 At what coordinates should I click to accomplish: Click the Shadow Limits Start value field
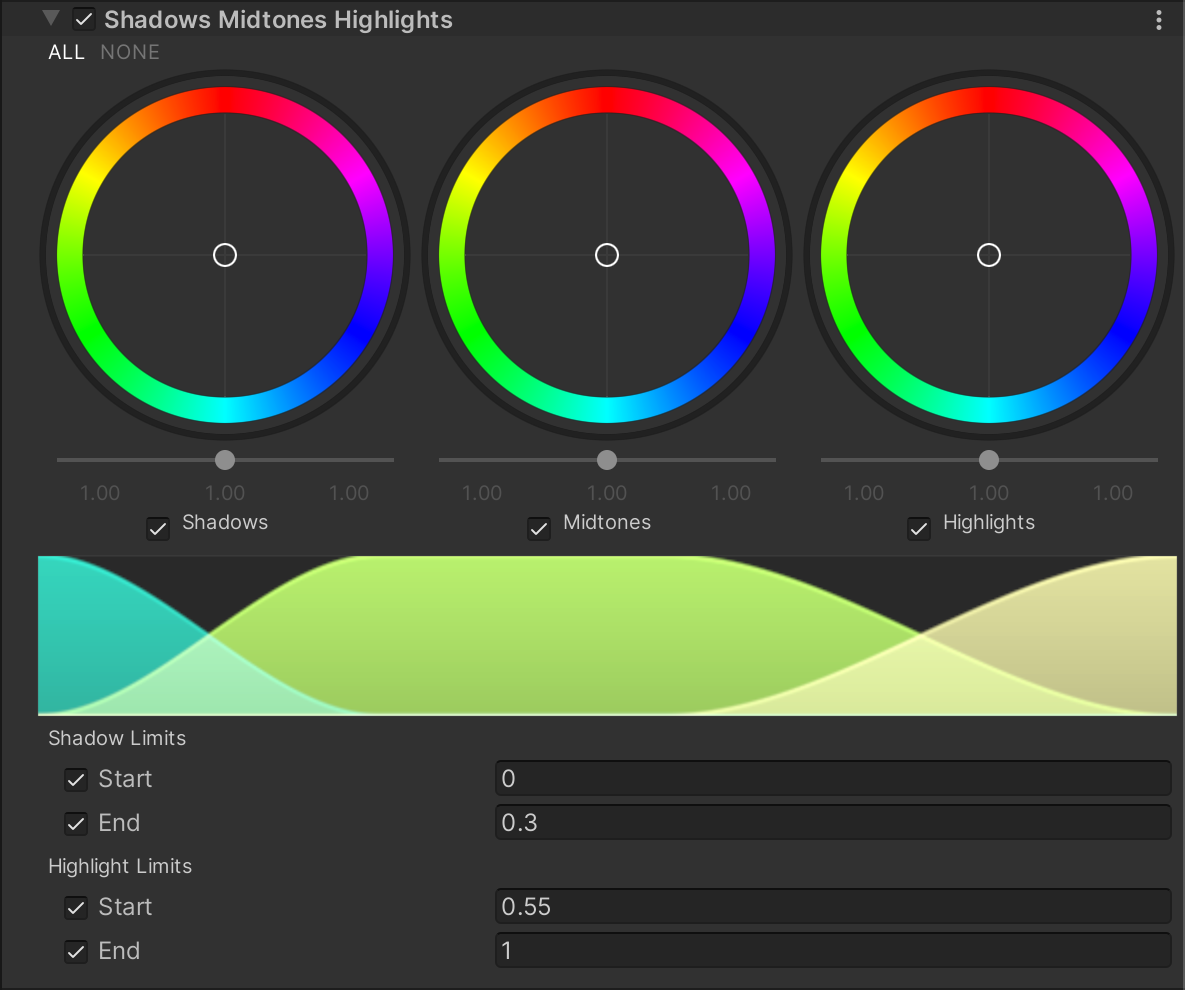(832, 779)
